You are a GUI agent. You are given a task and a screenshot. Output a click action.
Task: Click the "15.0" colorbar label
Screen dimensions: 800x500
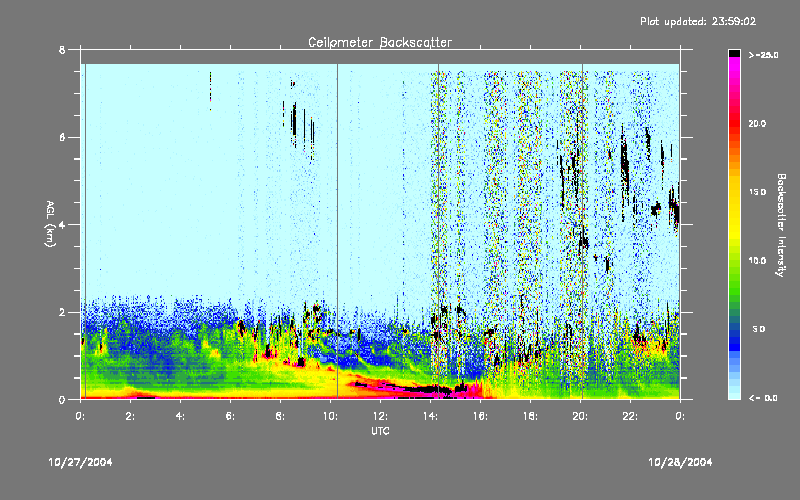pos(757,192)
